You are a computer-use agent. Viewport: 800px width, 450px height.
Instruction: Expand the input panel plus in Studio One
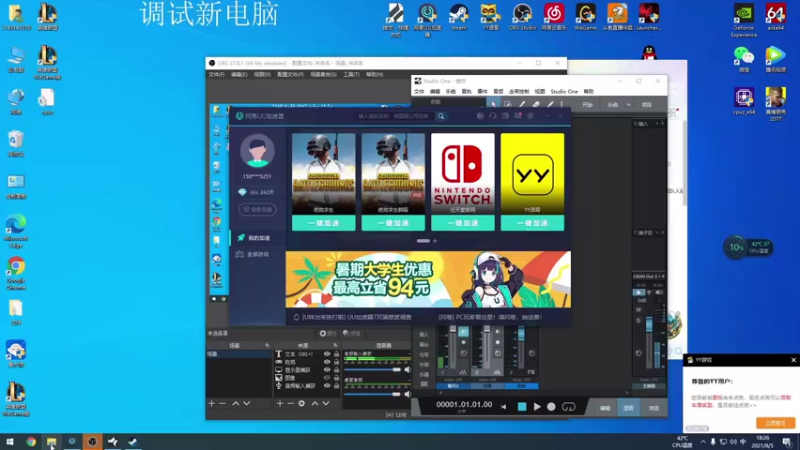tap(662, 123)
